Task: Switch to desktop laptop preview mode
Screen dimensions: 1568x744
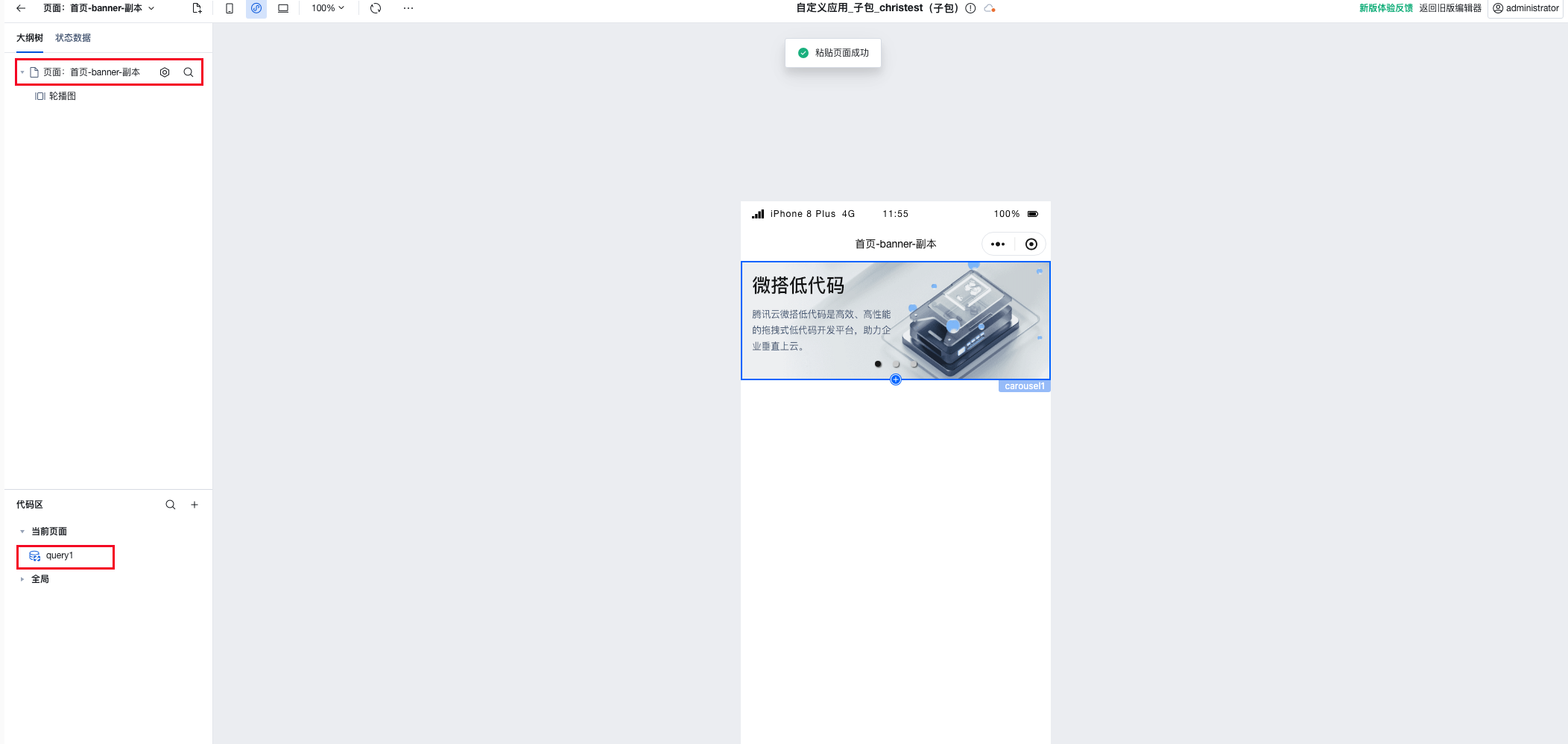Action: [x=283, y=8]
